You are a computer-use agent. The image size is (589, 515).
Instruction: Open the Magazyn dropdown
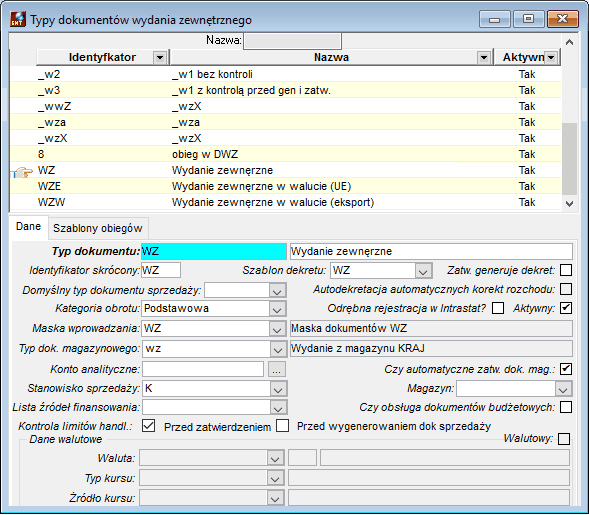coord(563,388)
